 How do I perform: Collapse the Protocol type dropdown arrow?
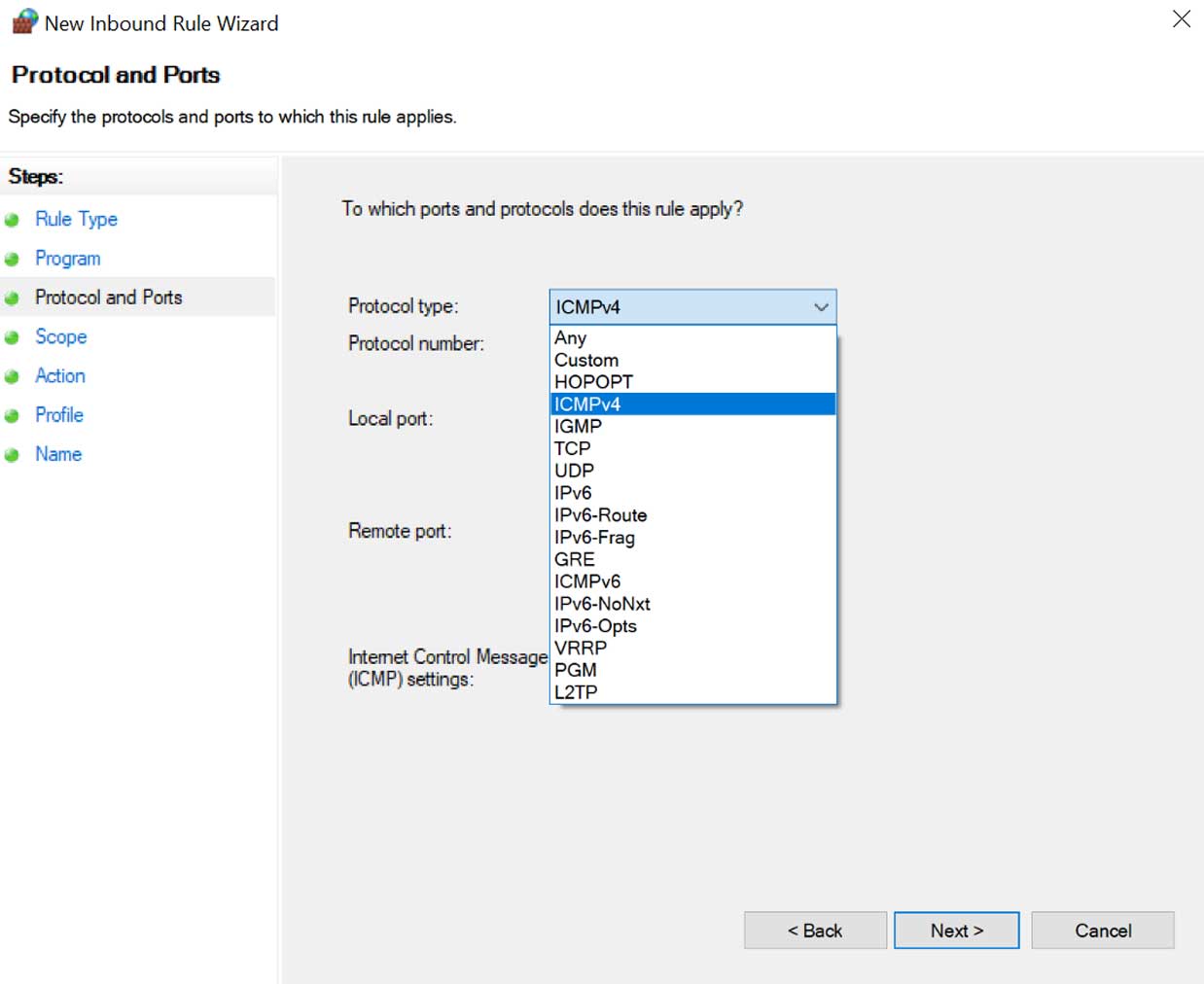[x=821, y=307]
